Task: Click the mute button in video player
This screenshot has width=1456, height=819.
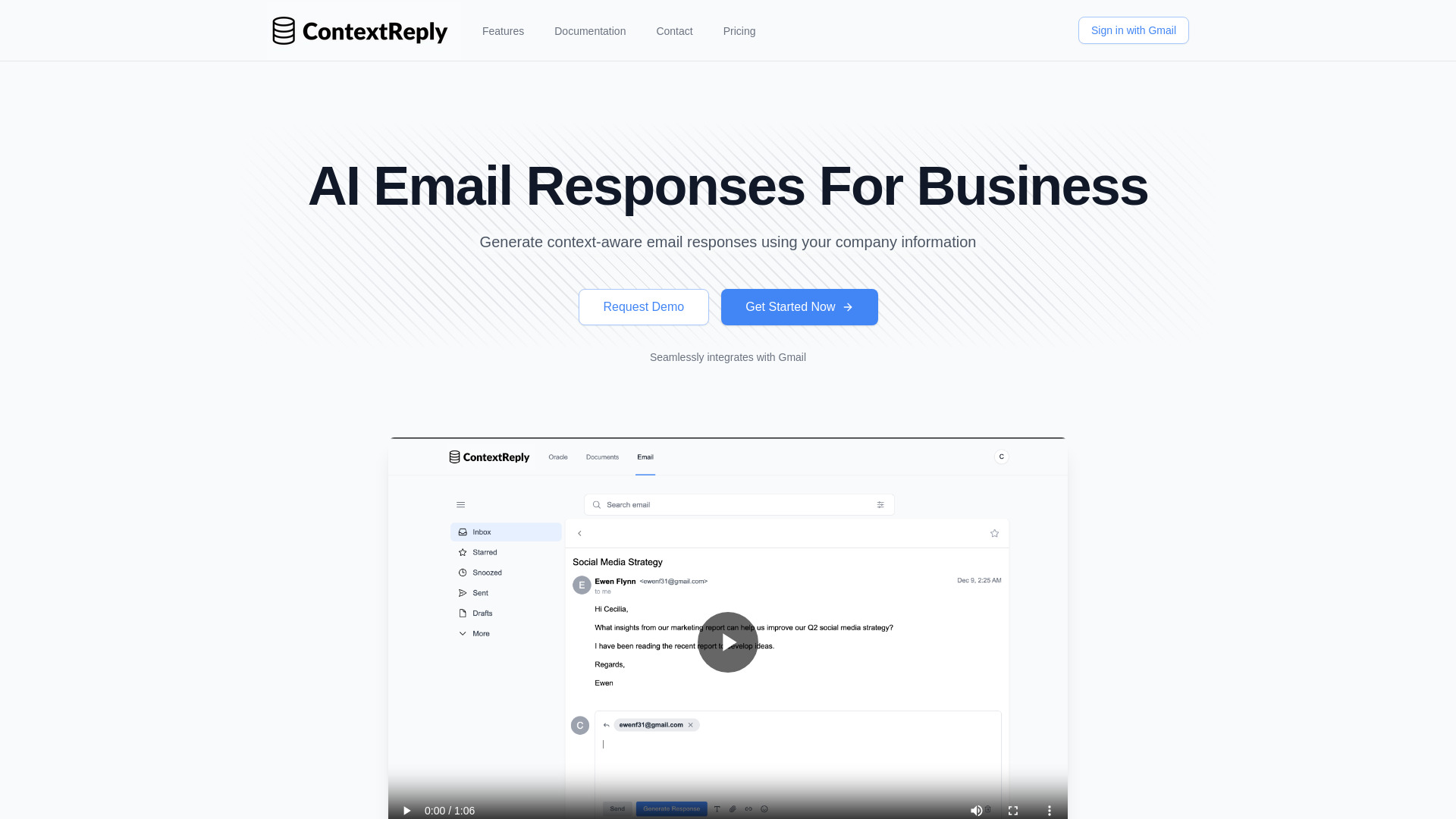Action: click(977, 810)
